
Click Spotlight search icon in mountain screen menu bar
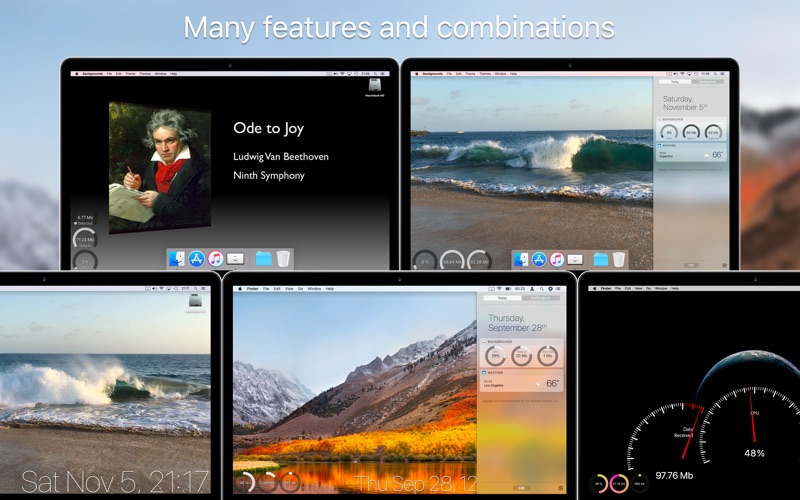pos(542,289)
